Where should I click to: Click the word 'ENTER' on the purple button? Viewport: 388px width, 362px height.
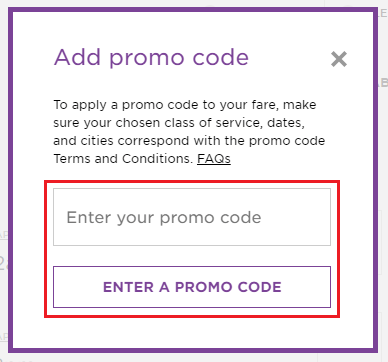point(128,287)
